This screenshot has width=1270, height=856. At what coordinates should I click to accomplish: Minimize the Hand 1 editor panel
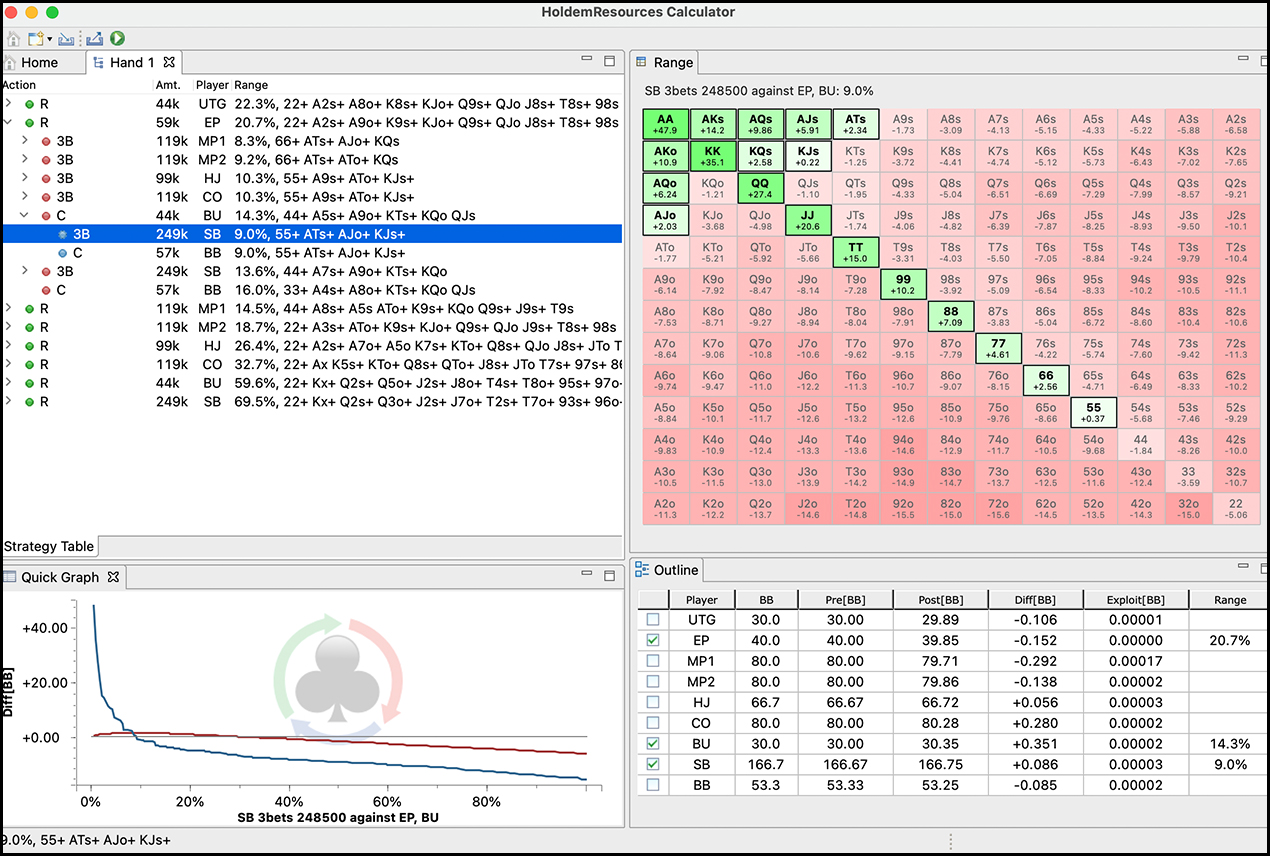[x=587, y=60]
